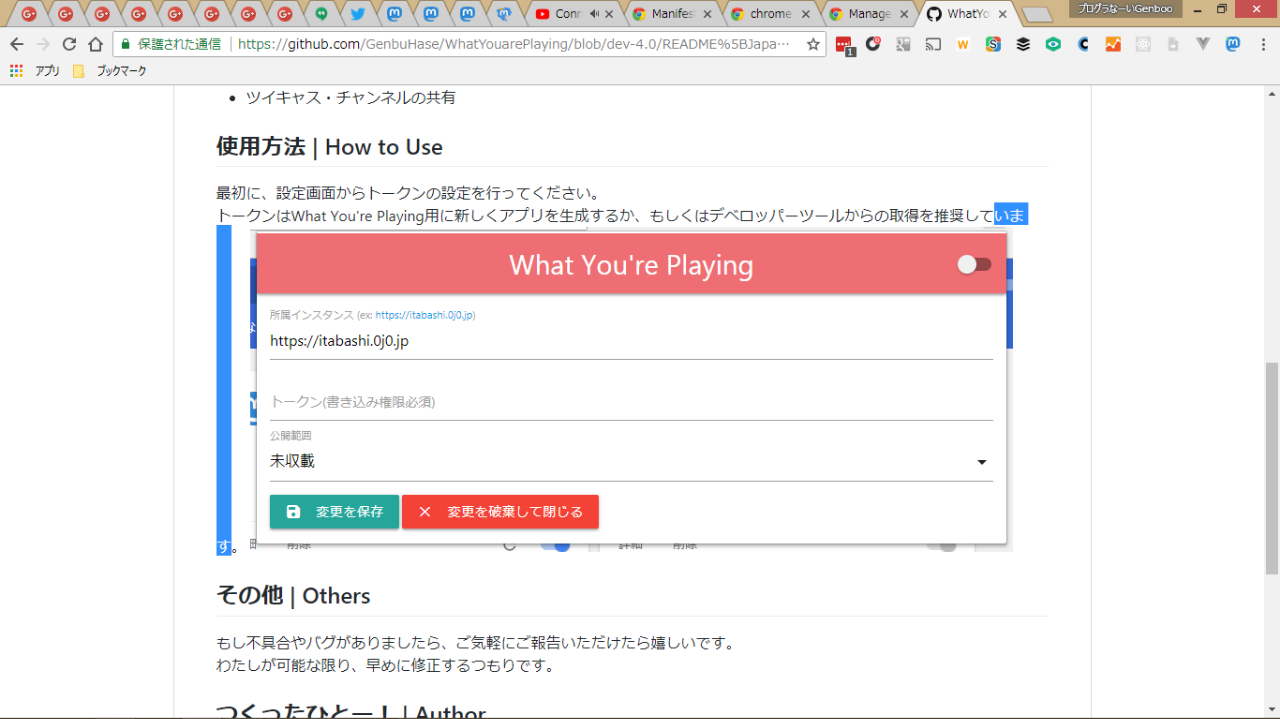The image size is (1280, 719).
Task: Click 変更を破棄して閉じる discard button
Action: (x=500, y=512)
